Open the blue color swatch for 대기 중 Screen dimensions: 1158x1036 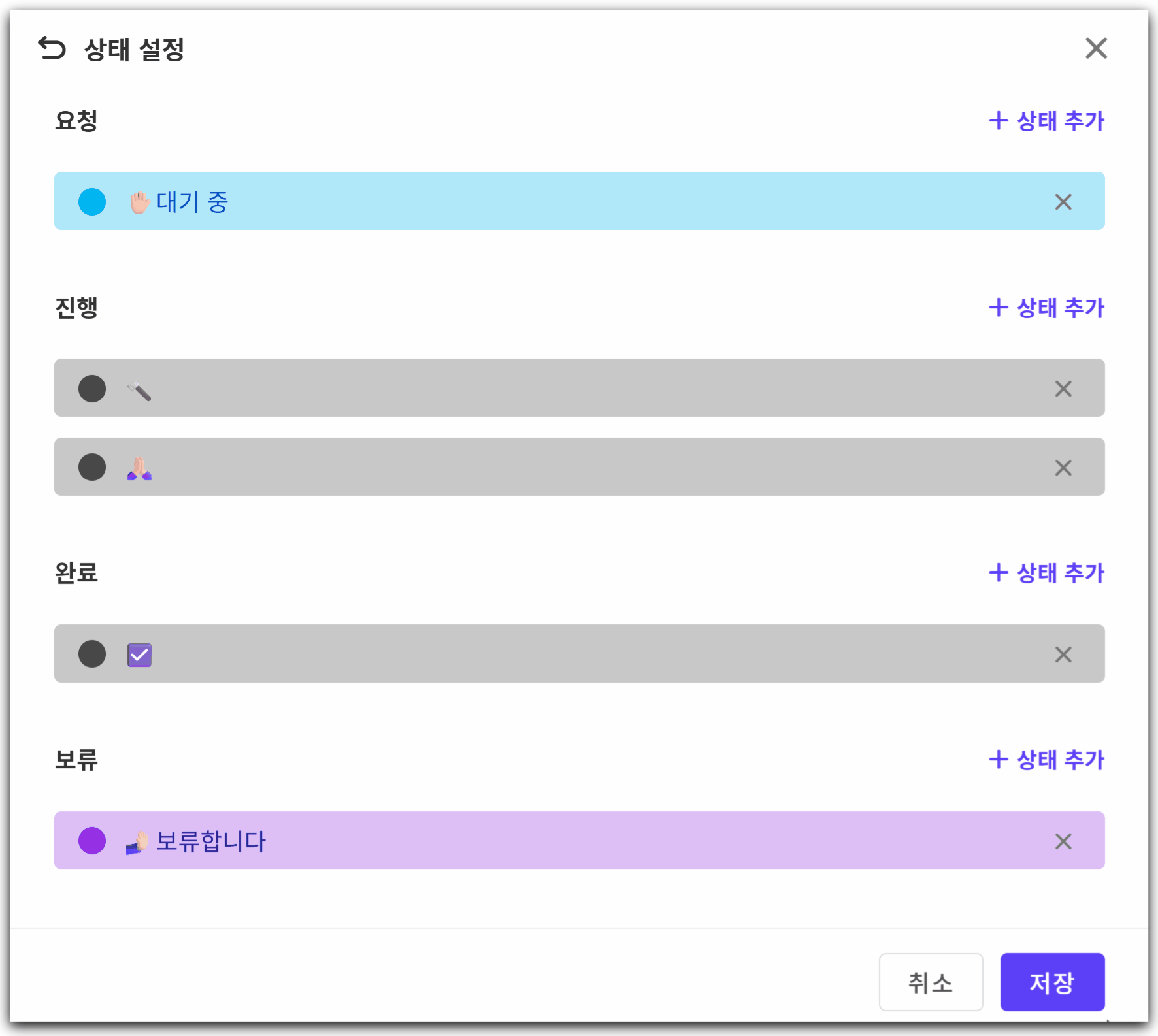click(x=92, y=202)
